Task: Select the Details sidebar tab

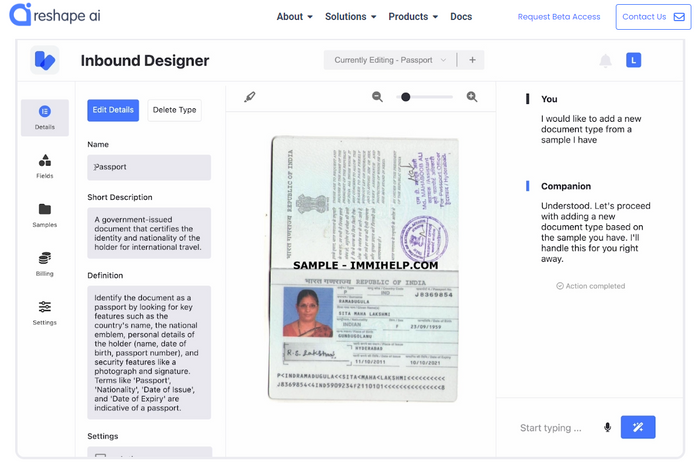Action: (45, 117)
